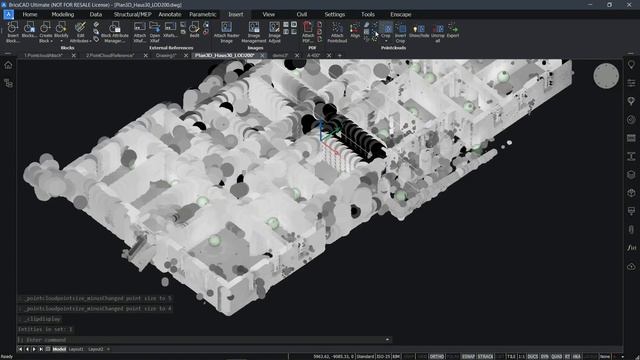Click the Home icon in left sidebar

tap(8, 65)
